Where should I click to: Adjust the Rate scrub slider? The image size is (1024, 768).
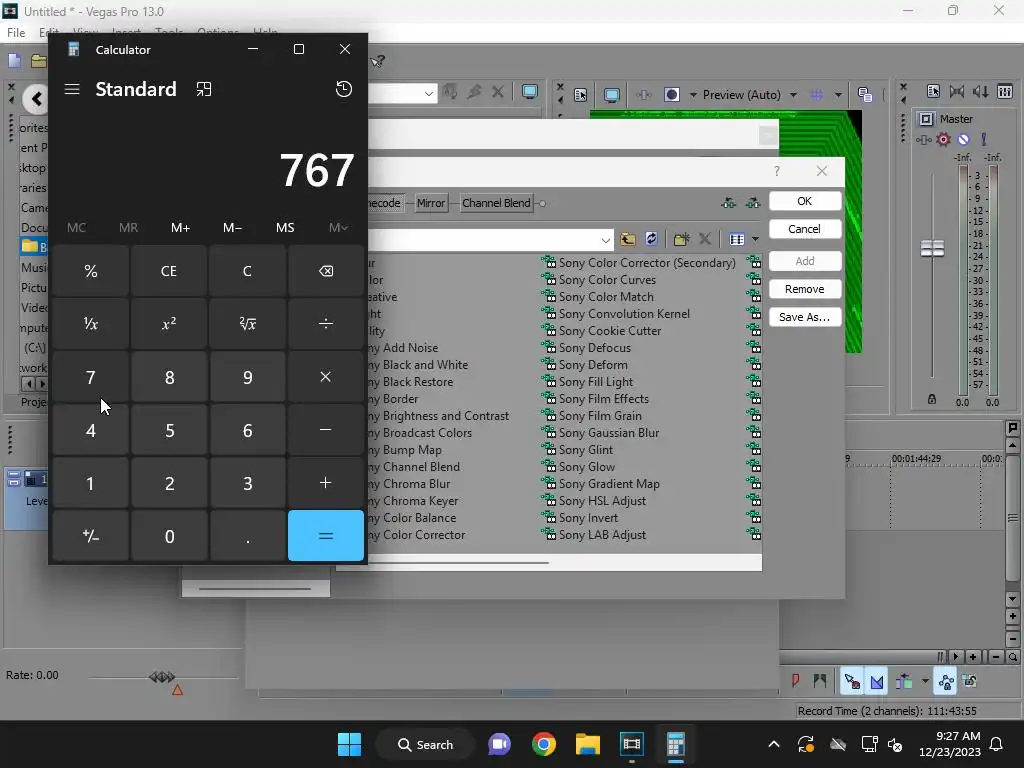(x=162, y=677)
